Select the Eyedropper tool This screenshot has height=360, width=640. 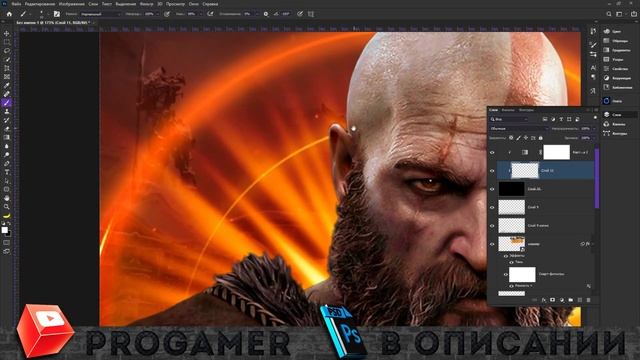[x=7, y=85]
